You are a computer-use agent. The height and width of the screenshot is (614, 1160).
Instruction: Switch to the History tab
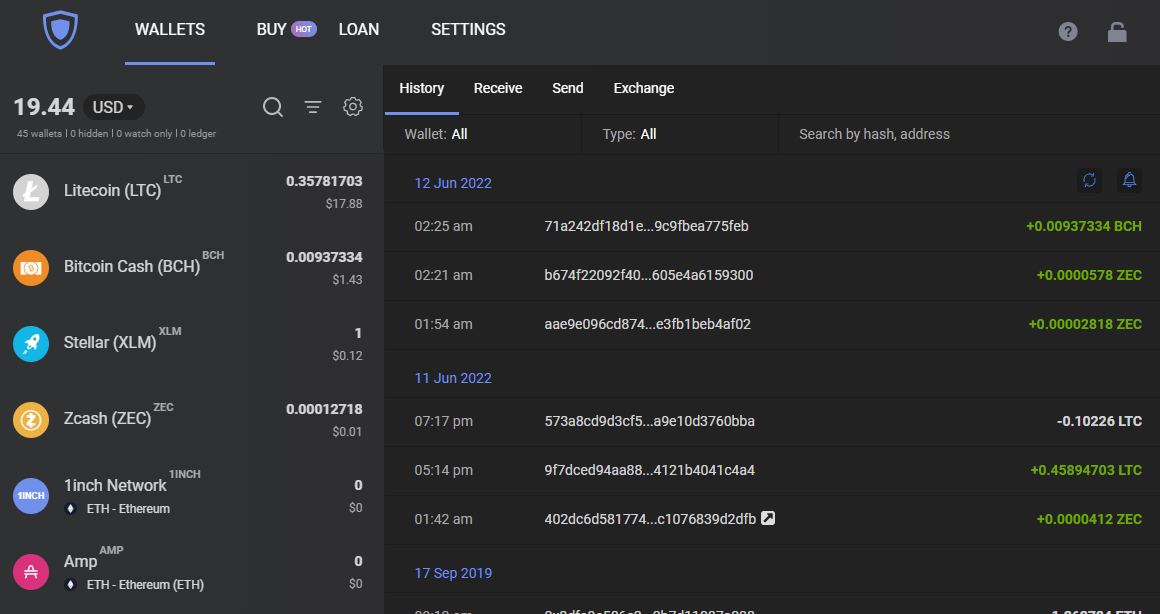point(422,89)
